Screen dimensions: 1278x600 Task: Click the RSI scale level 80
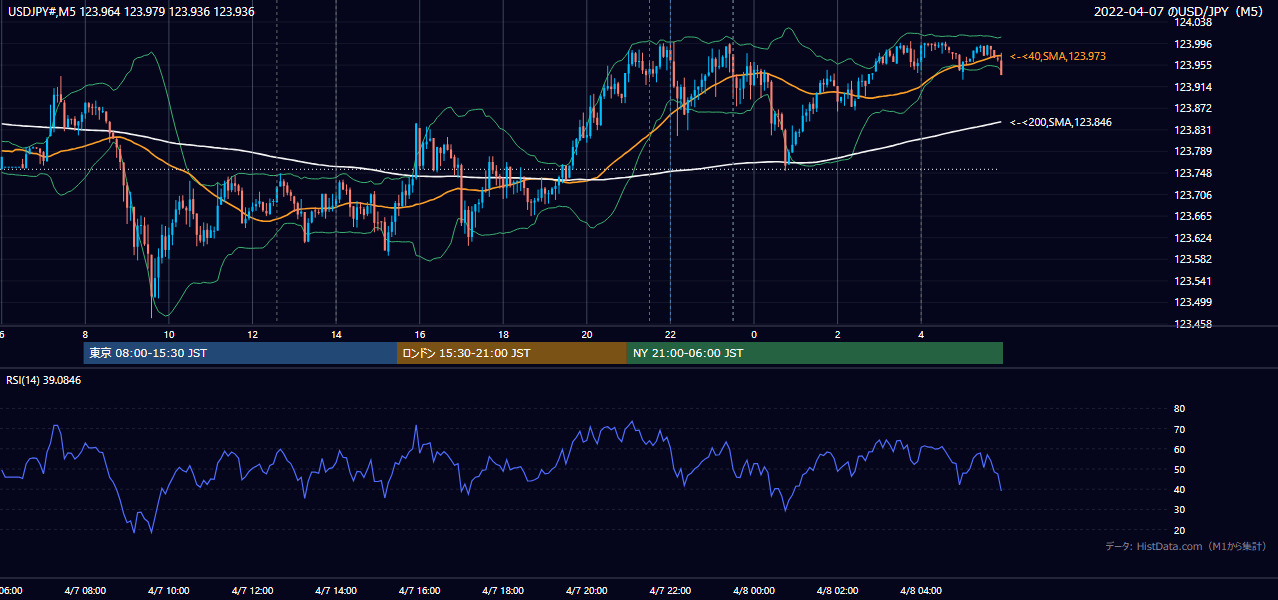click(x=1179, y=409)
